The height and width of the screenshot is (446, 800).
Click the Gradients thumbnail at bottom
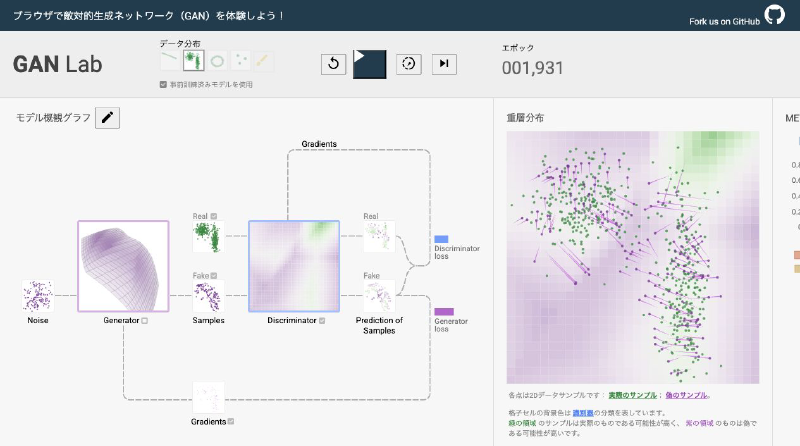coord(208,397)
